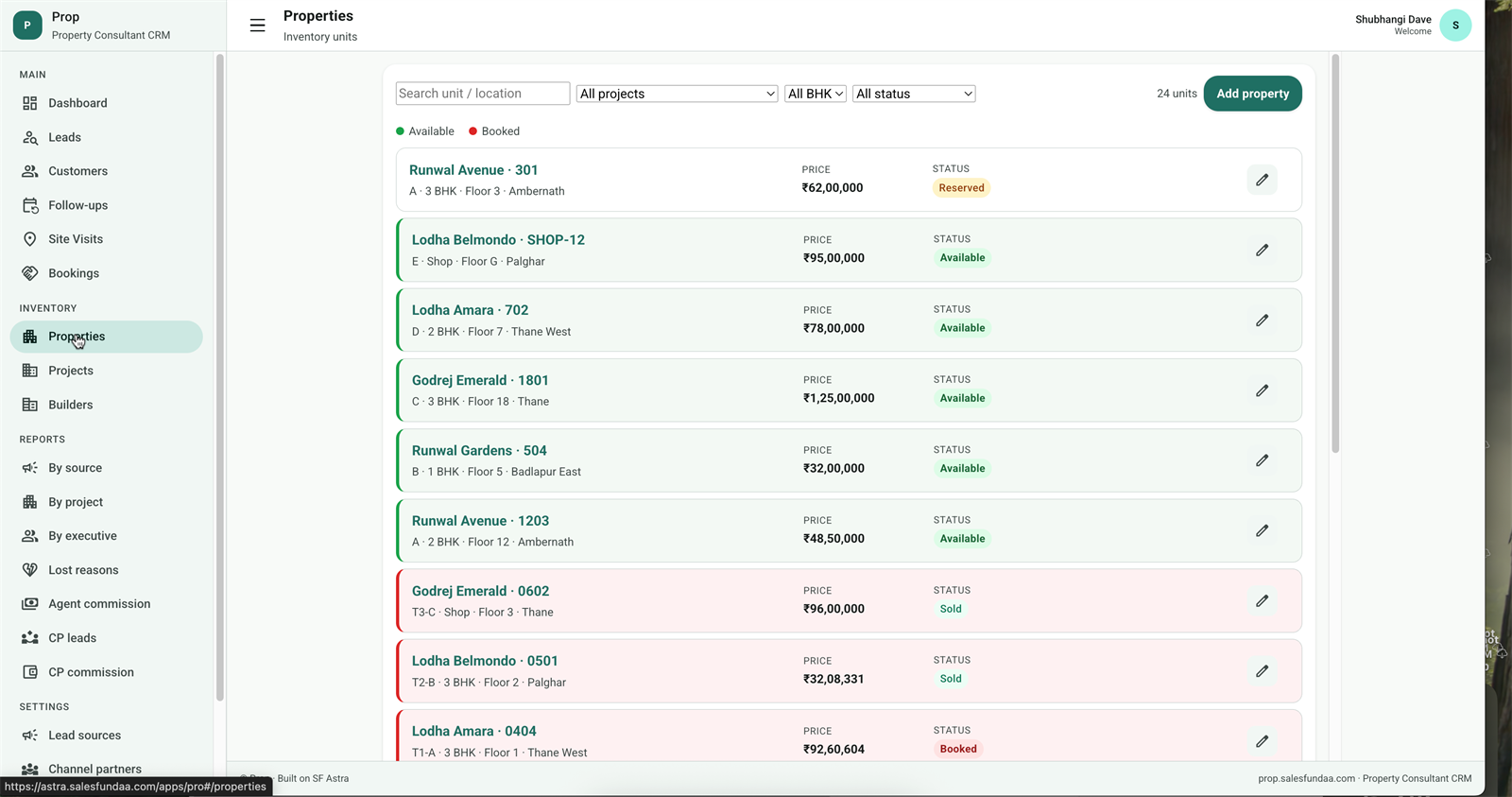The width and height of the screenshot is (1512, 797).
Task: Edit Lodha Belmondo SHOP-12 pencil icon
Action: tap(1262, 250)
